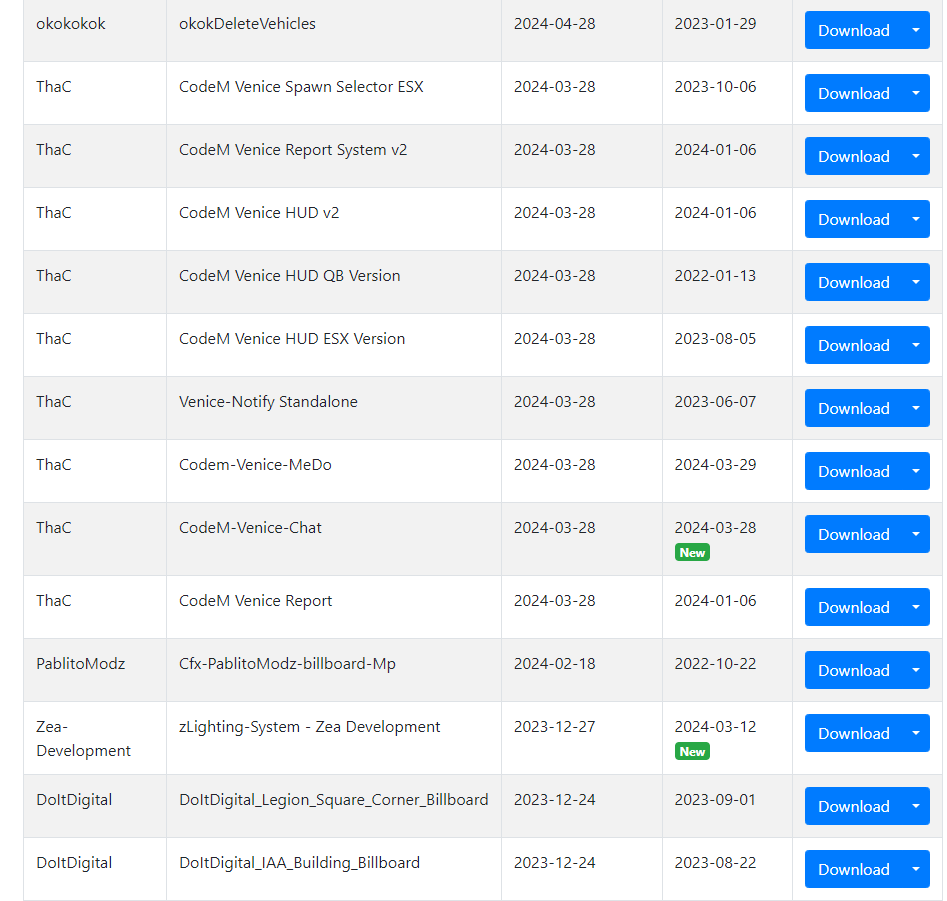This screenshot has height=901, width=947.
Task: Download Codem-Venice-MeDo
Action: pos(853,471)
